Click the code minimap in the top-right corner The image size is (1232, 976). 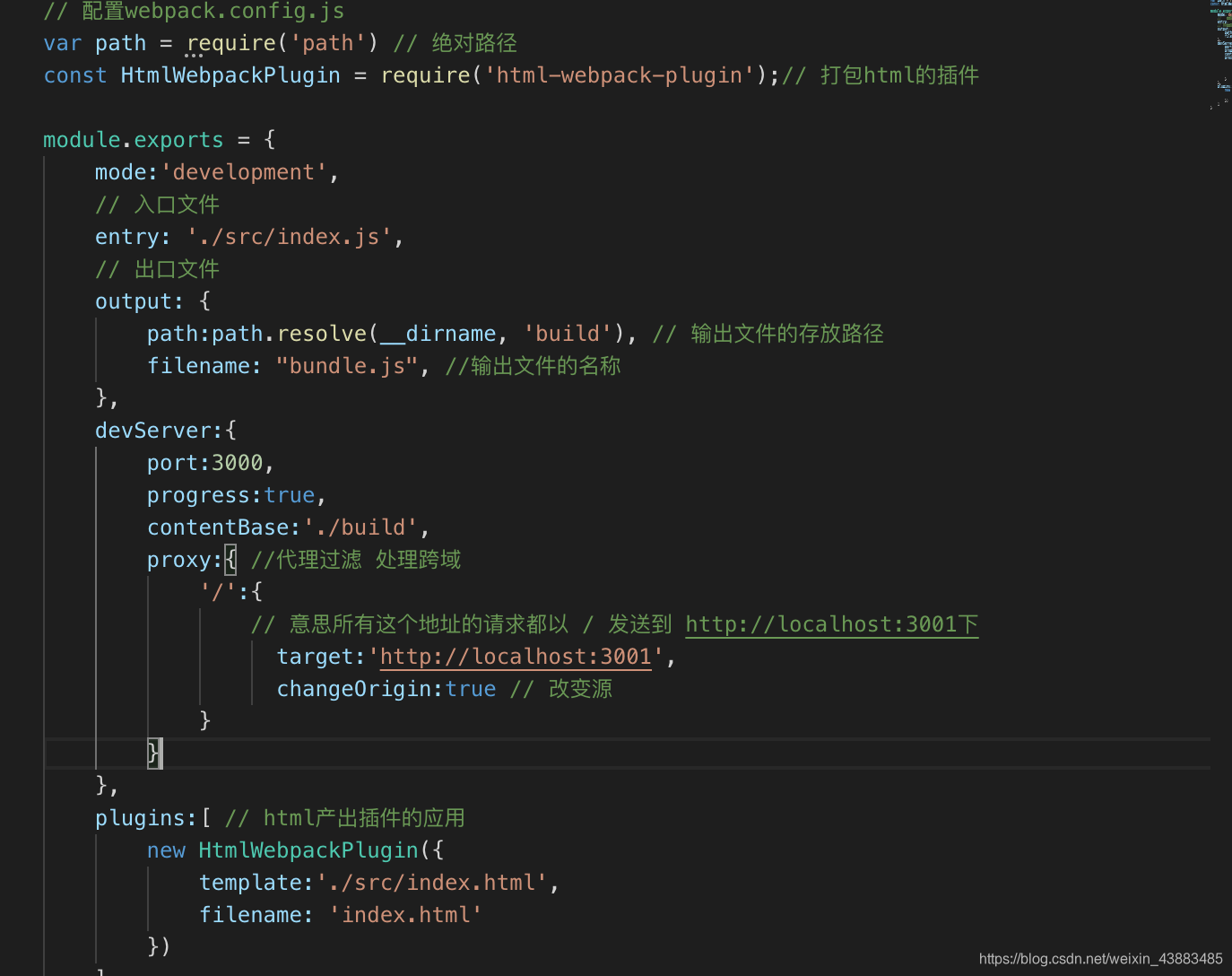coord(1221,54)
